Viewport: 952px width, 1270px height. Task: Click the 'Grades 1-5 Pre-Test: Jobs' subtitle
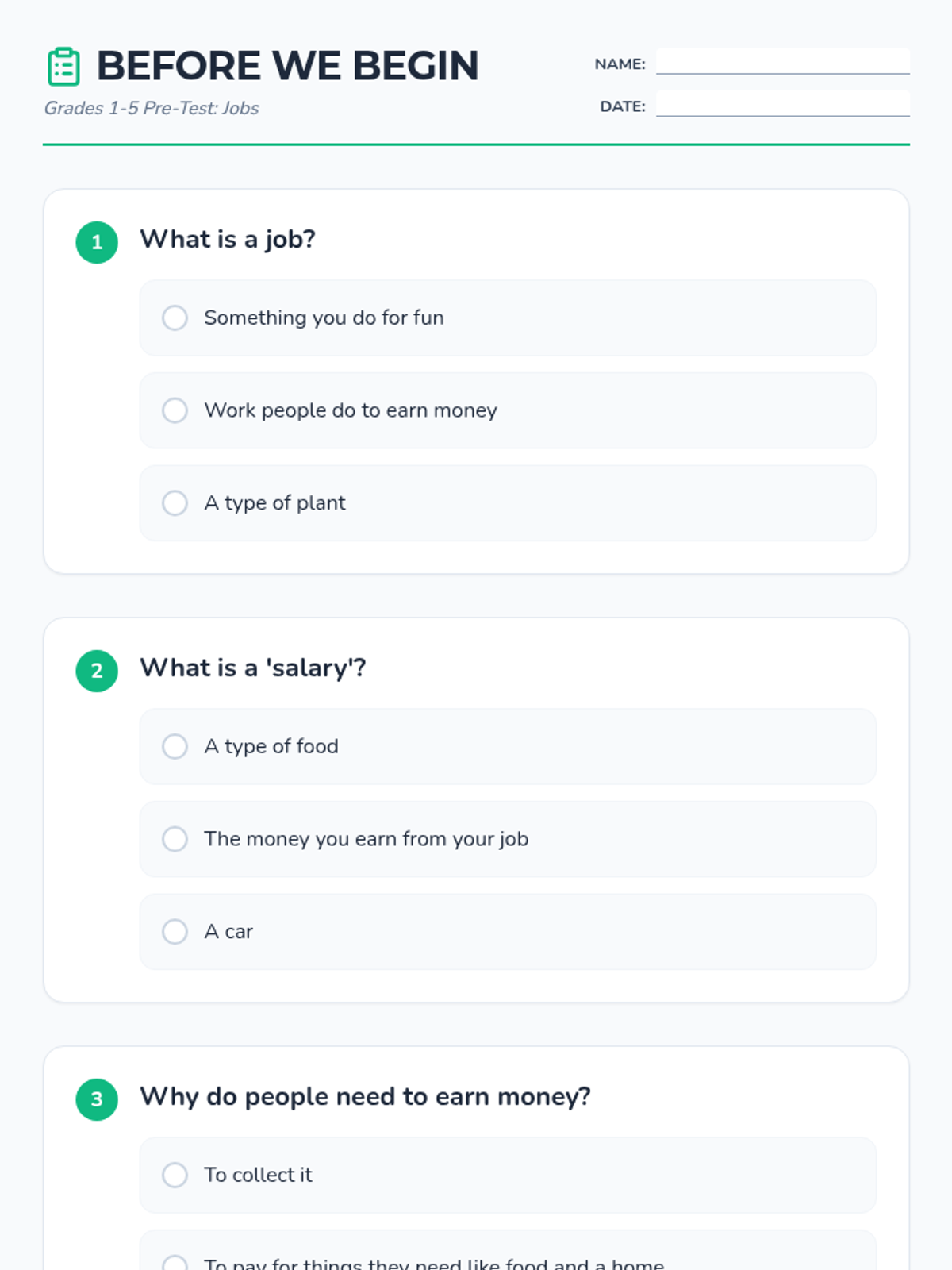(x=152, y=108)
